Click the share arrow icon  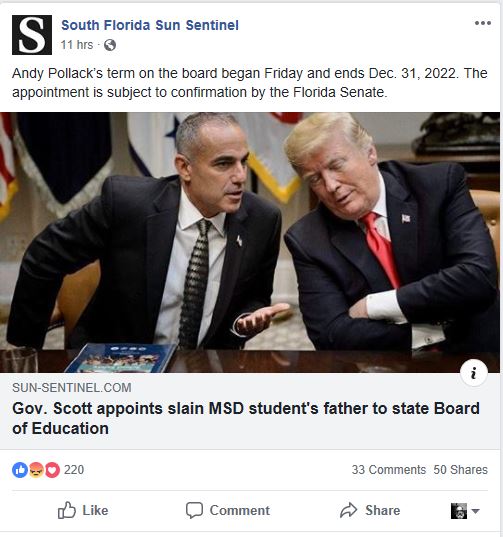[349, 510]
